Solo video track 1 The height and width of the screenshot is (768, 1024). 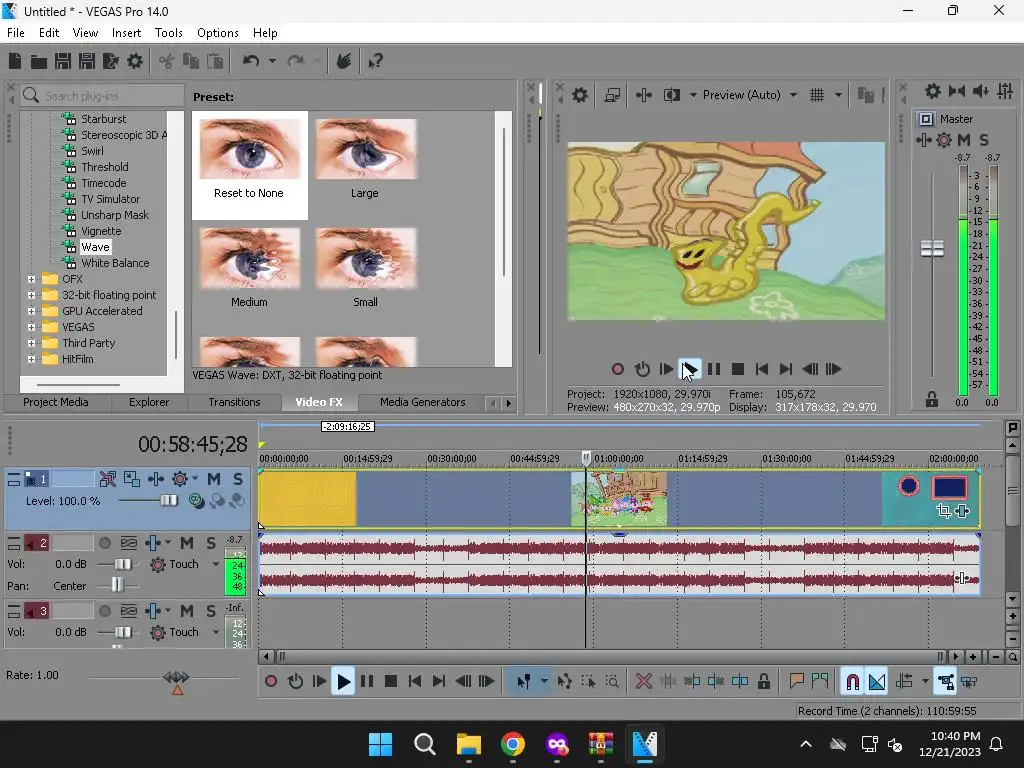pyautogui.click(x=238, y=479)
